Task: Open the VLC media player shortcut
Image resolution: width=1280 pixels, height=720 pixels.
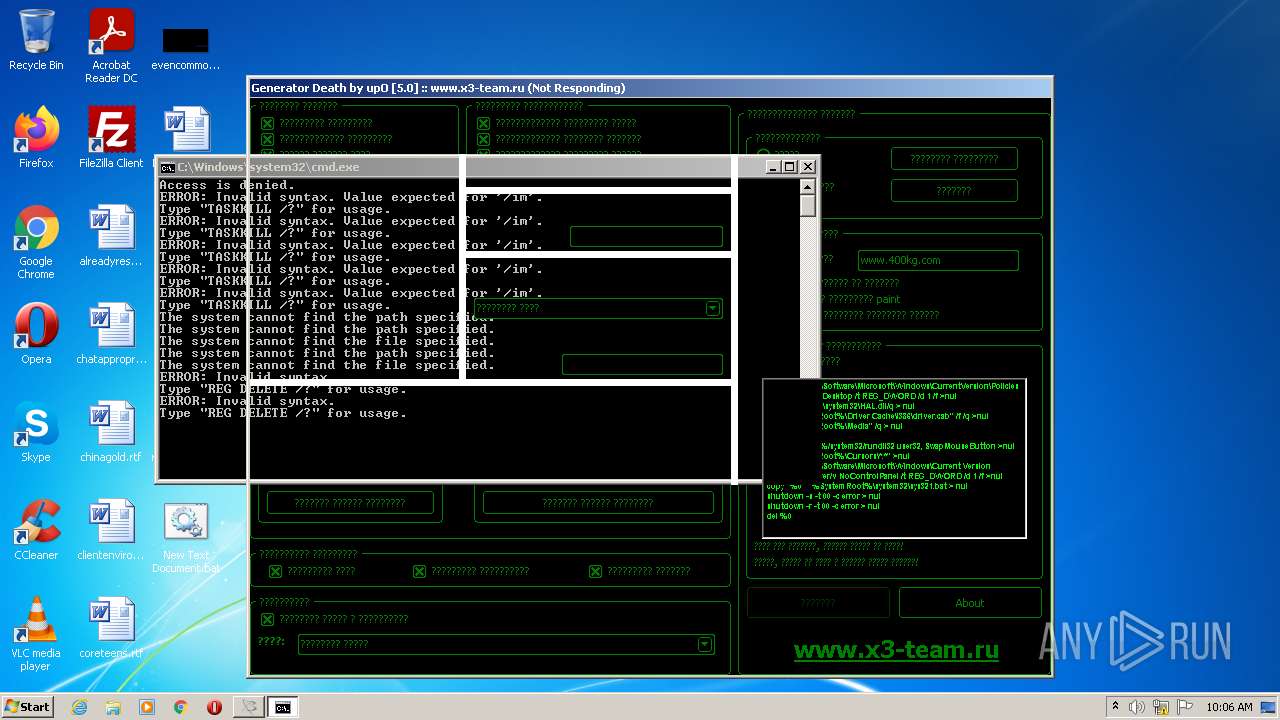Action: tap(36, 634)
